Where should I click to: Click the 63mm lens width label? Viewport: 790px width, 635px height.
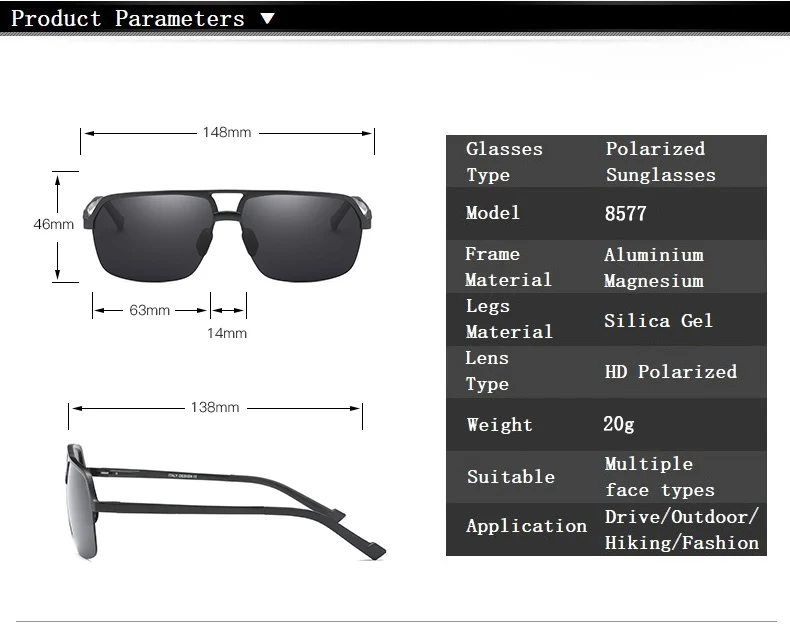click(x=149, y=310)
